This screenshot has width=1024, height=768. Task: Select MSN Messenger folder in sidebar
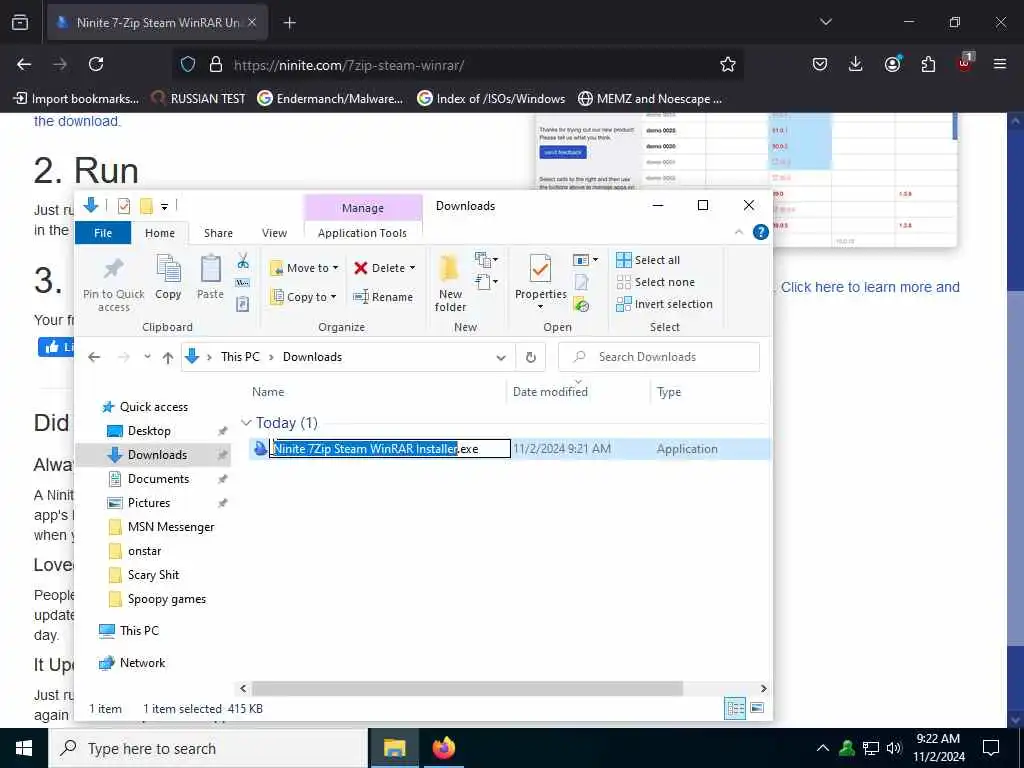[161, 527]
